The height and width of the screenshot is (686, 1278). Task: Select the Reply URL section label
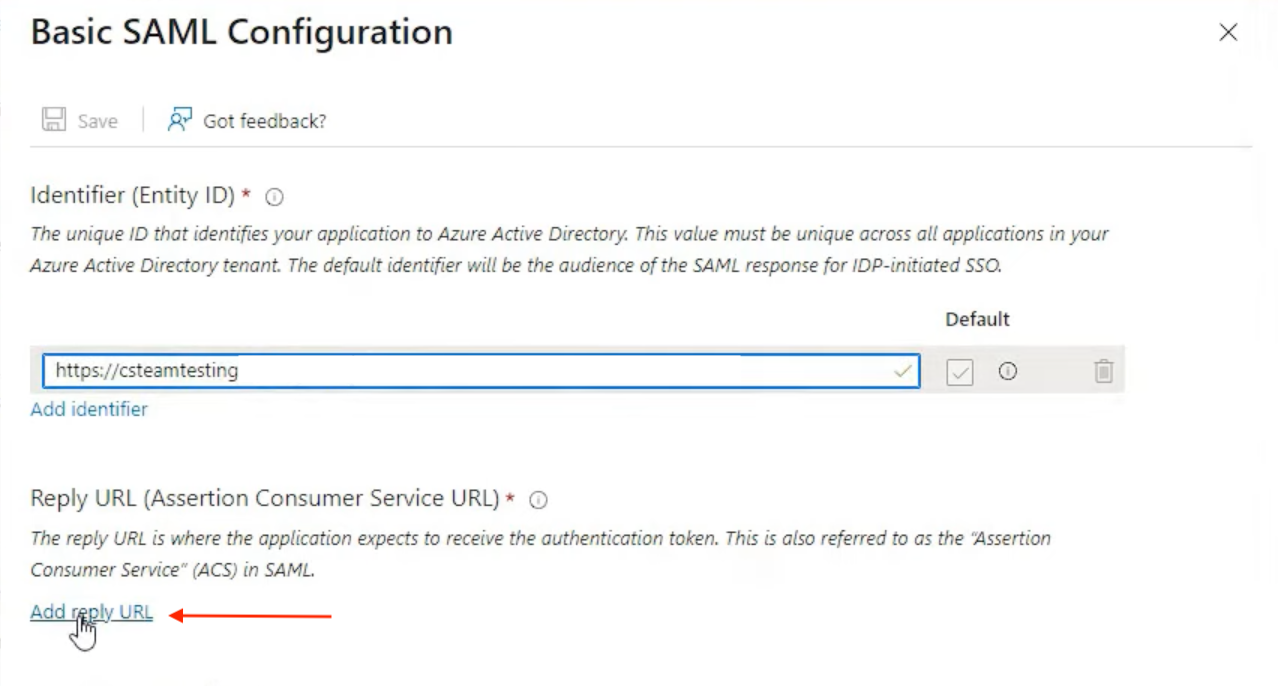[x=265, y=498]
